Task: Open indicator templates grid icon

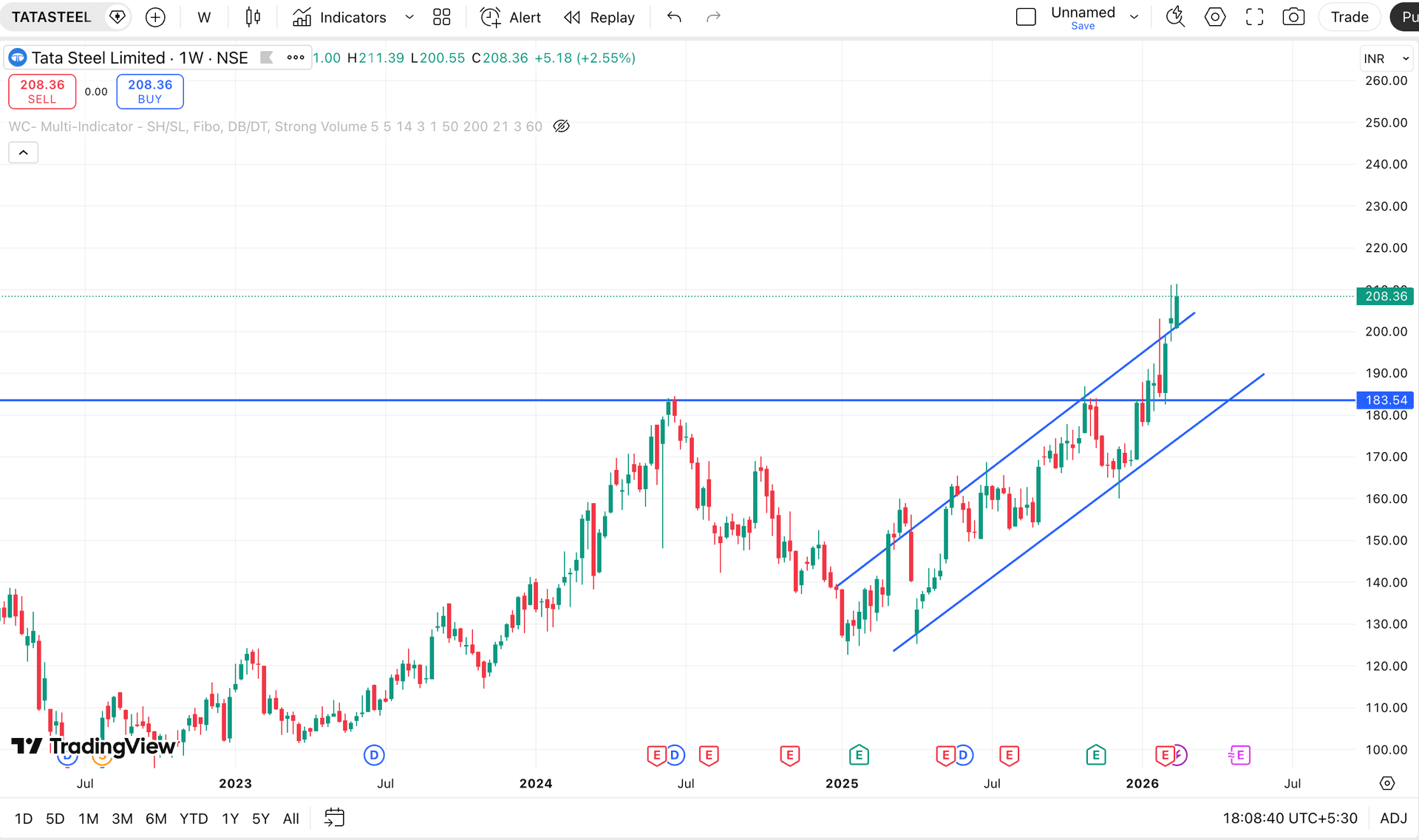Action: (442, 17)
